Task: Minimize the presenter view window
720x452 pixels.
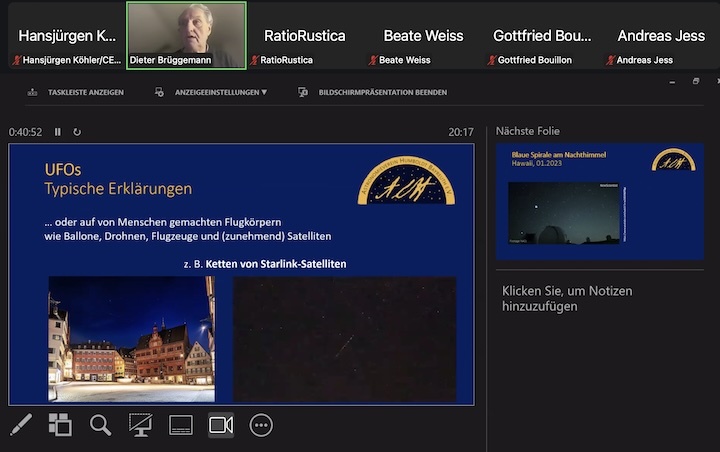Action: pos(672,82)
